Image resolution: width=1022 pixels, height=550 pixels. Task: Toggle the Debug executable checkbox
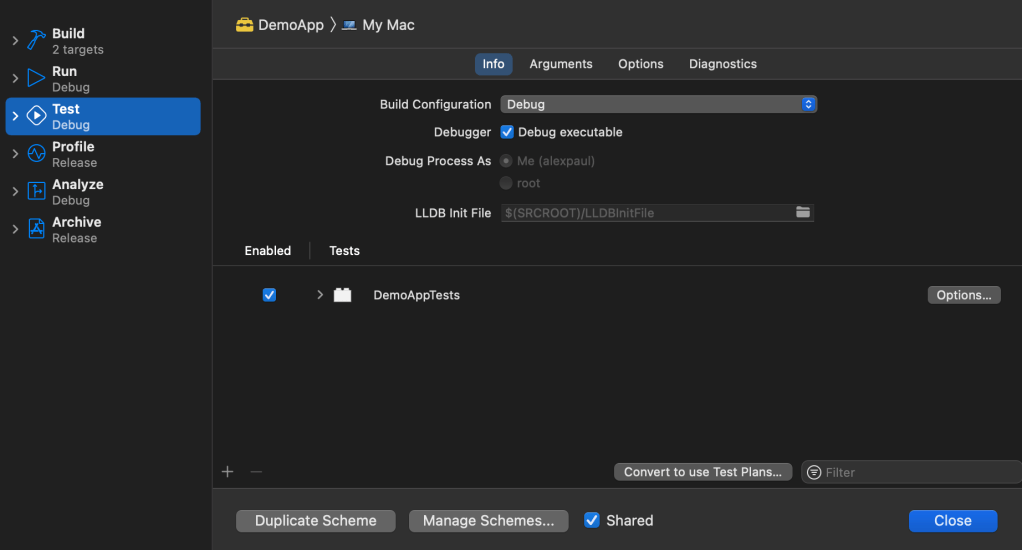click(x=507, y=132)
